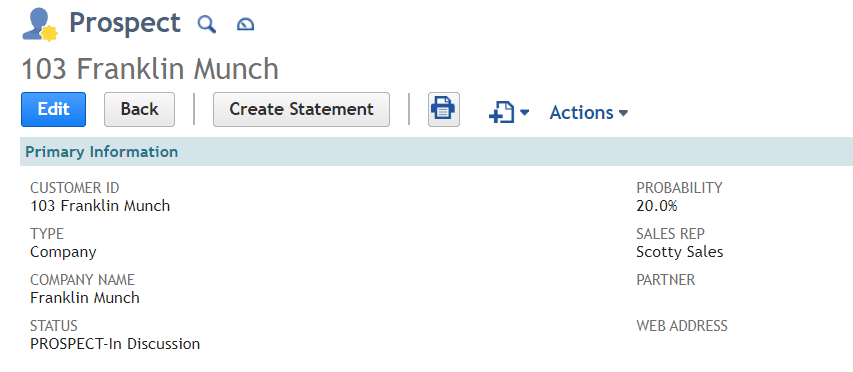Viewport: 853px width, 372px height.
Task: Click the Prospect record type icon
Action: (40, 25)
